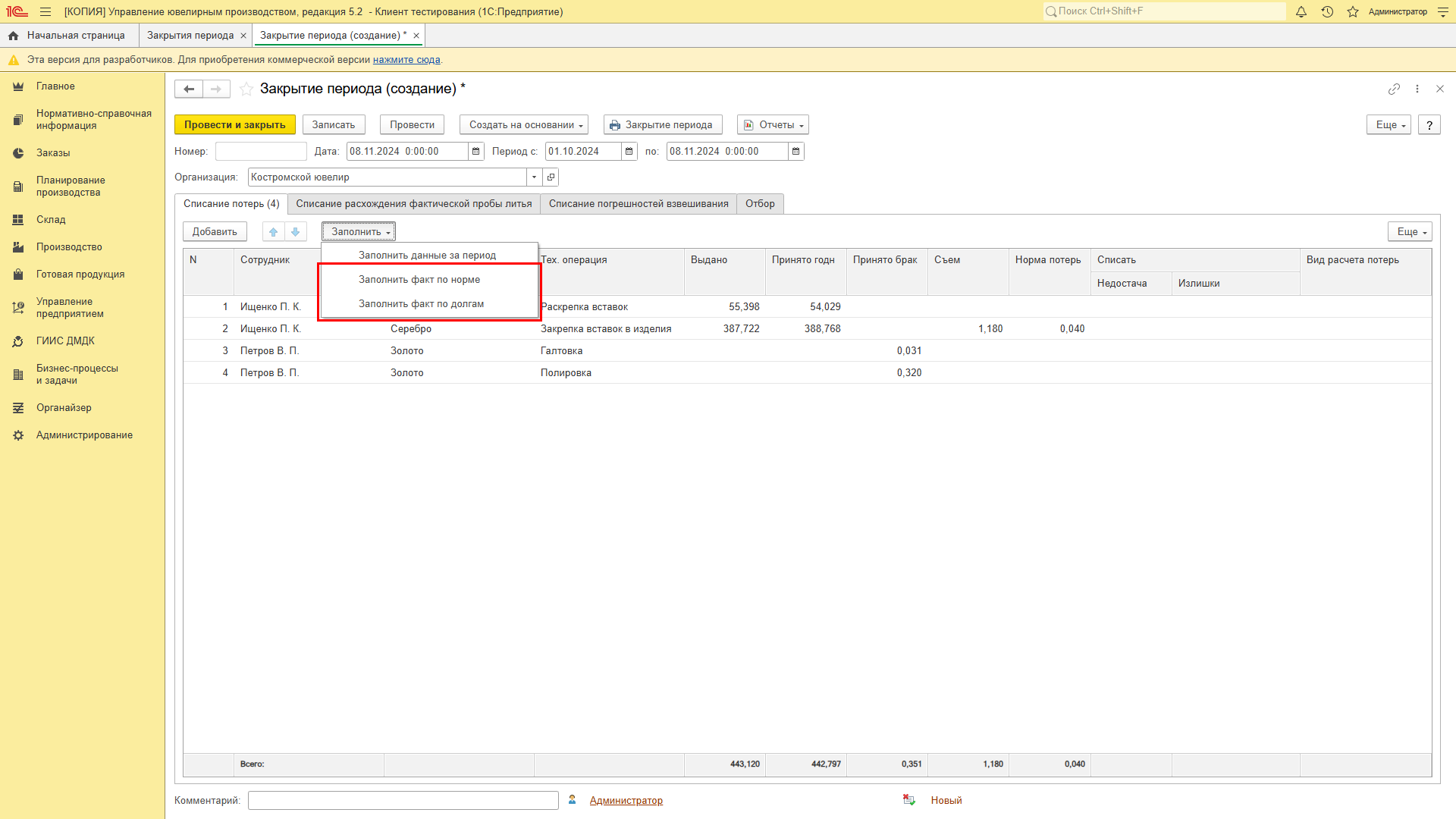This screenshot has width=1456, height=819.
Task: Open calendar for 'Период с' field
Action: pyautogui.click(x=629, y=152)
